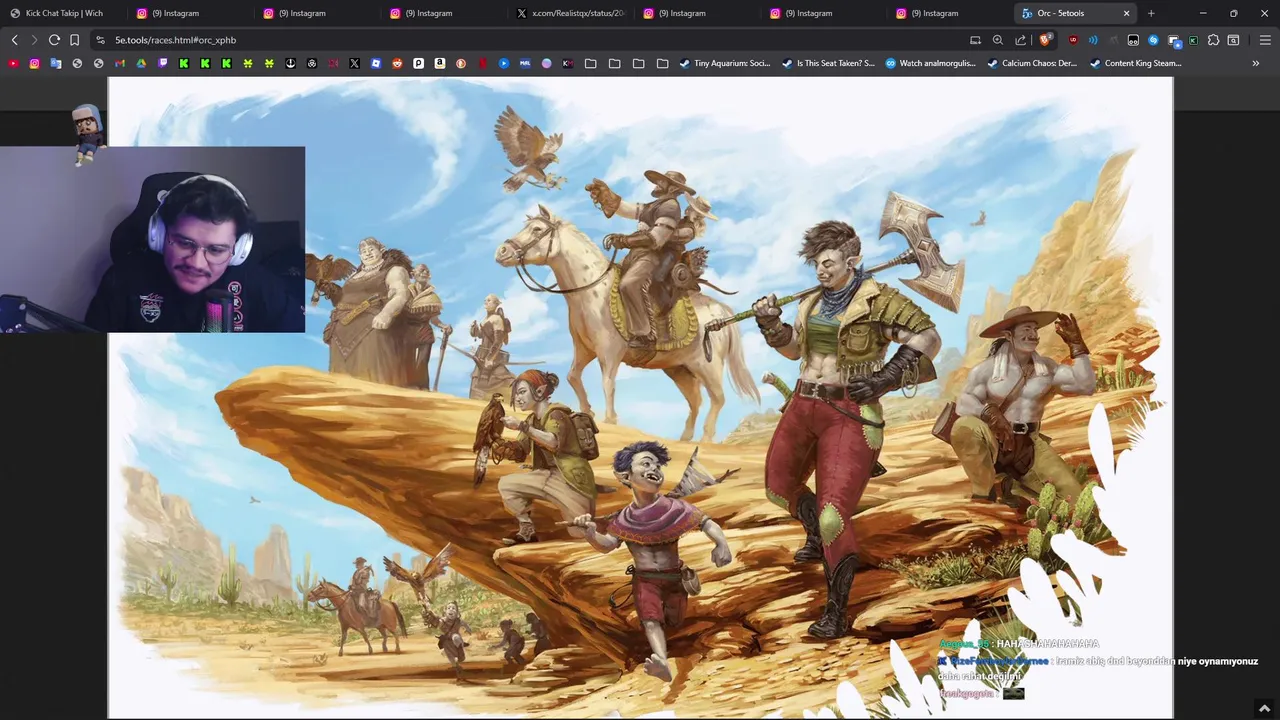The image size is (1280, 720).
Task: Open the Watch analmorgulis... bookmark
Action: (930, 63)
